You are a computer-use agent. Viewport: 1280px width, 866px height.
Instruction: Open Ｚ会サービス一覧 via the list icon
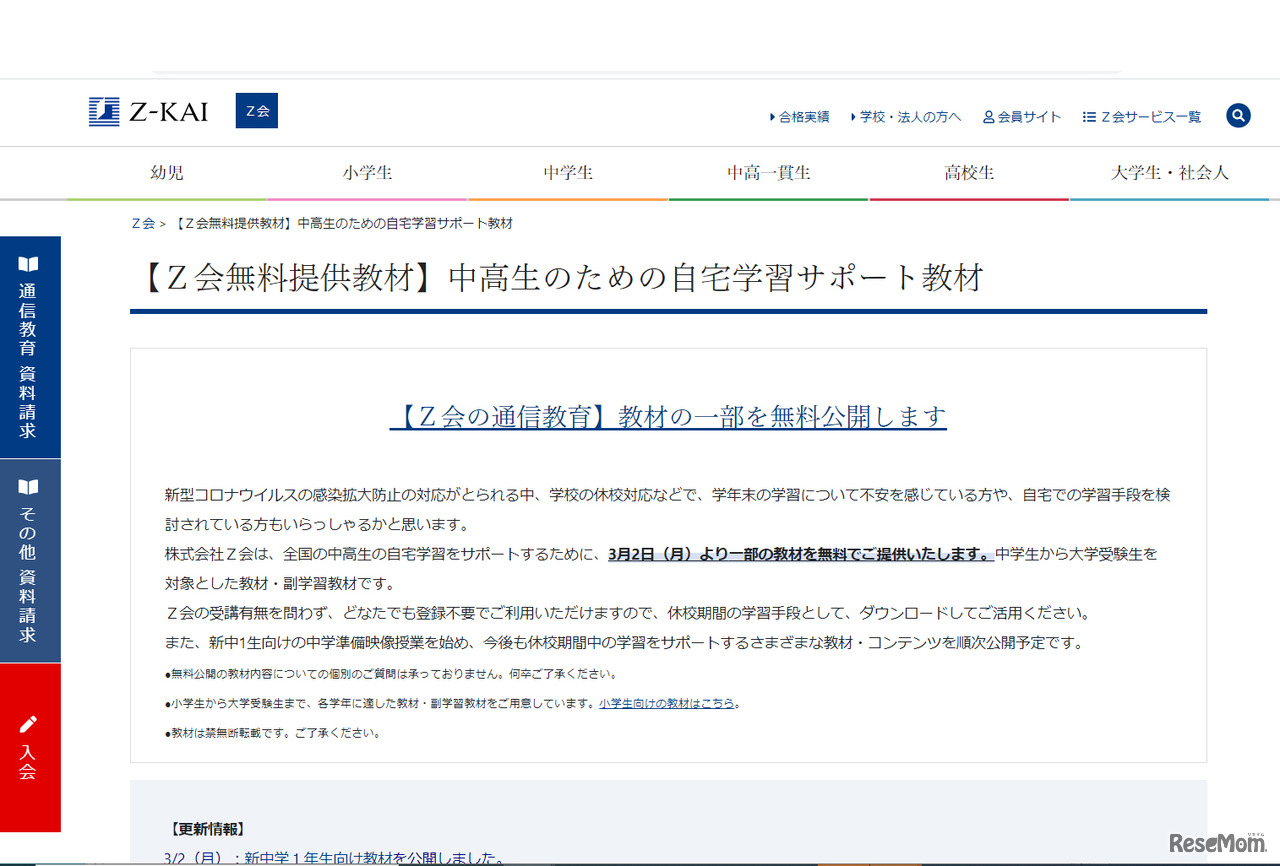tap(1088, 115)
